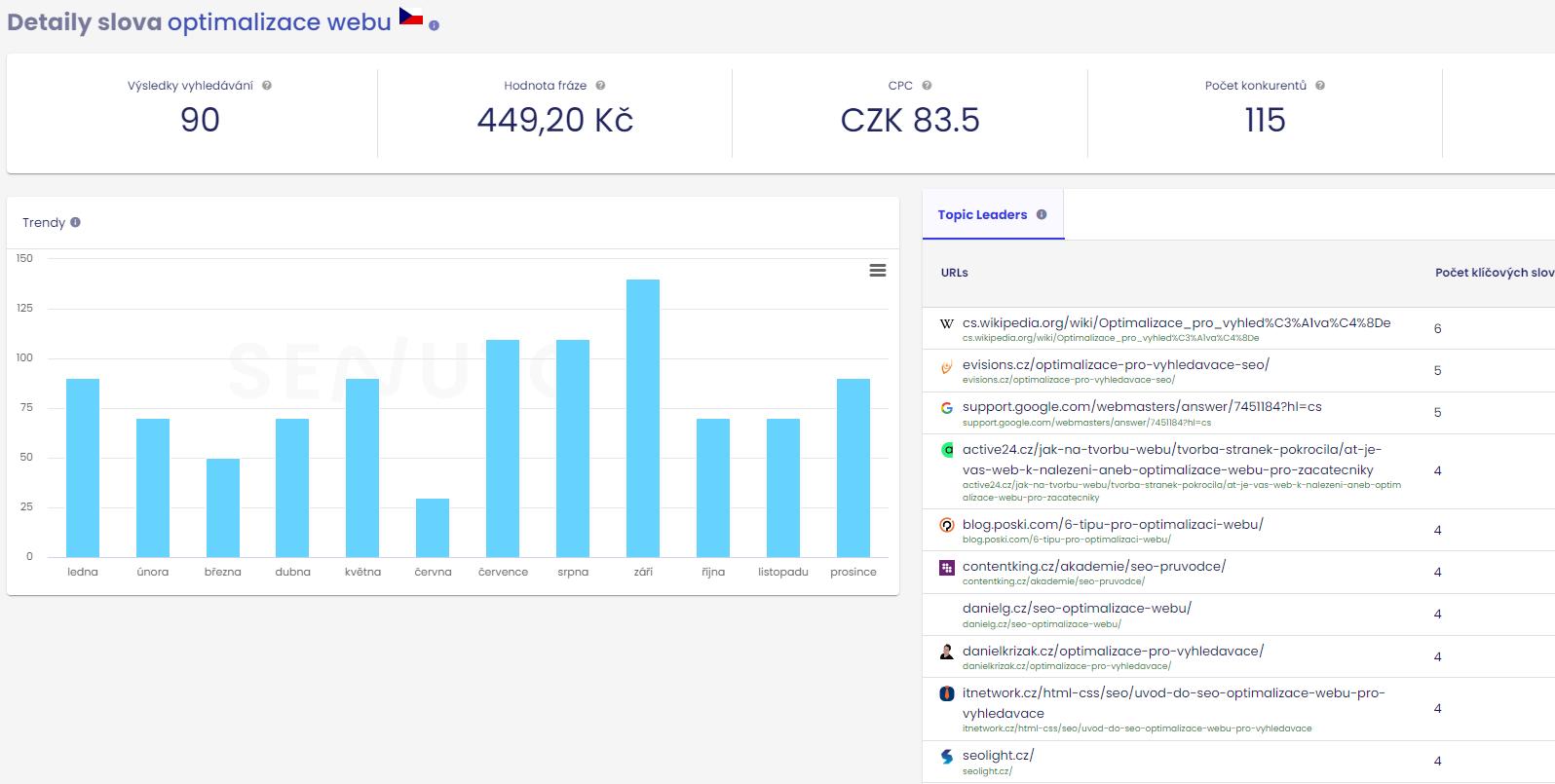The width and height of the screenshot is (1555, 784).
Task: Open evisions.cz optimalizace-pro-vyhledavace-seo link
Action: point(1116,364)
